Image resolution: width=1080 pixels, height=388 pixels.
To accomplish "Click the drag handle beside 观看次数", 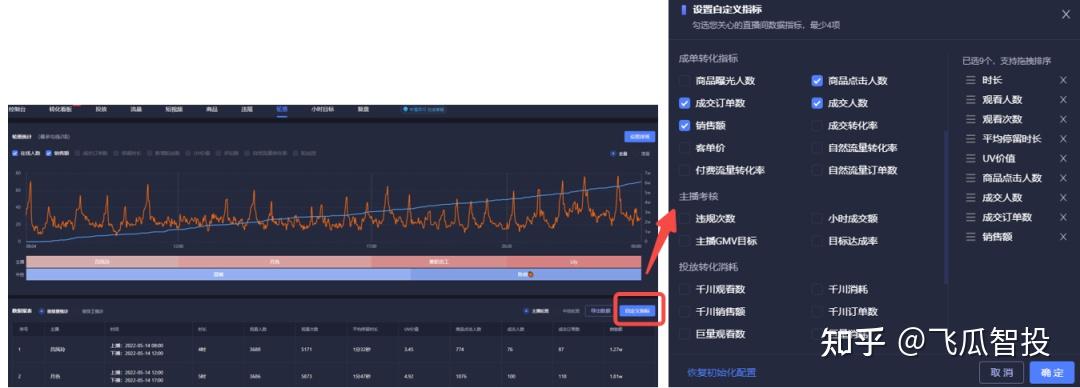I will point(970,119).
